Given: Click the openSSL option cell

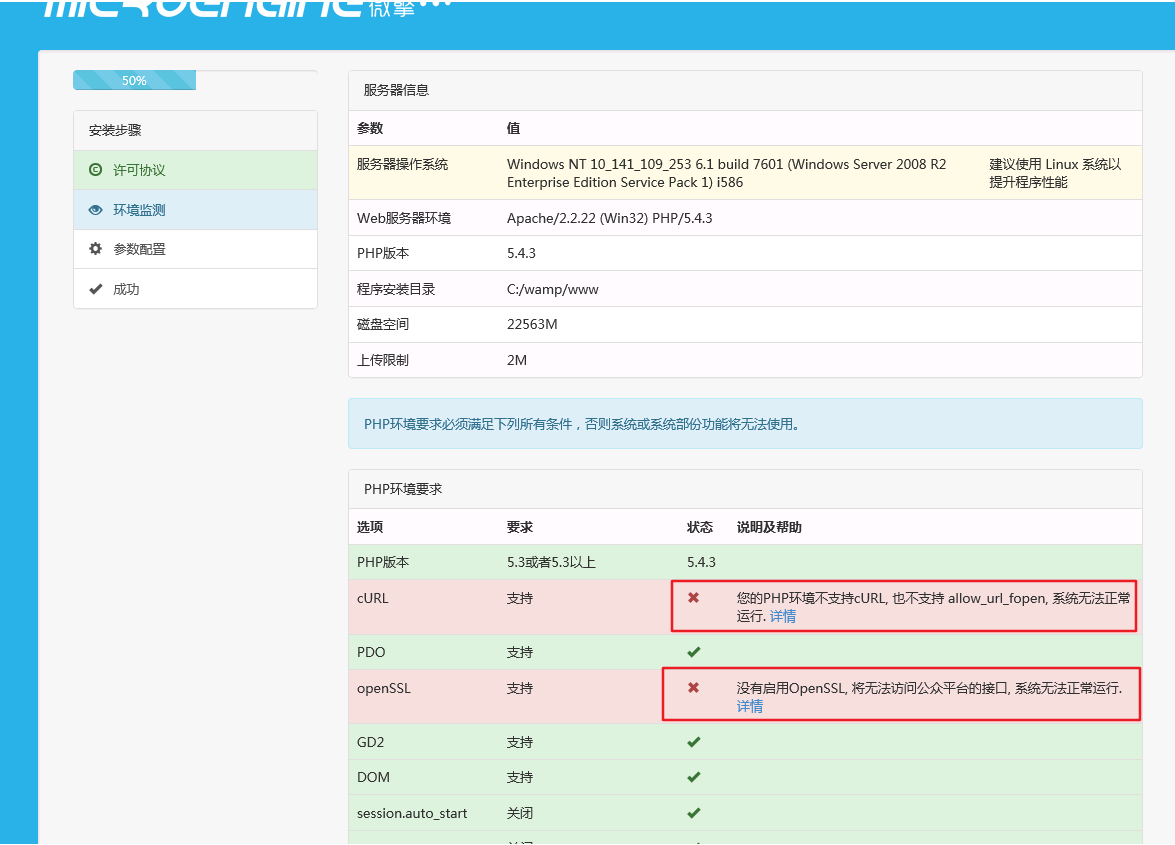Looking at the screenshot, I should coord(384,688).
